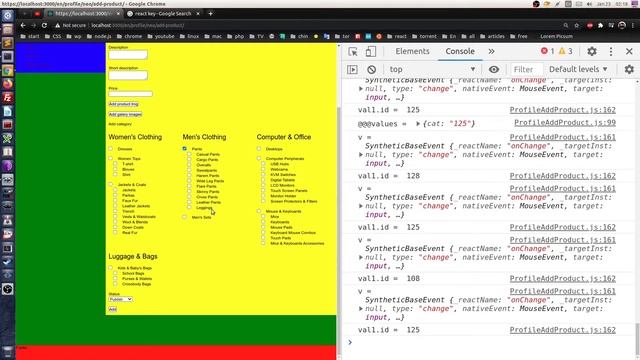Viewport: 640px width, 360px height.
Task: Open the Firefox icon in the dock
Action: tap(7, 84)
